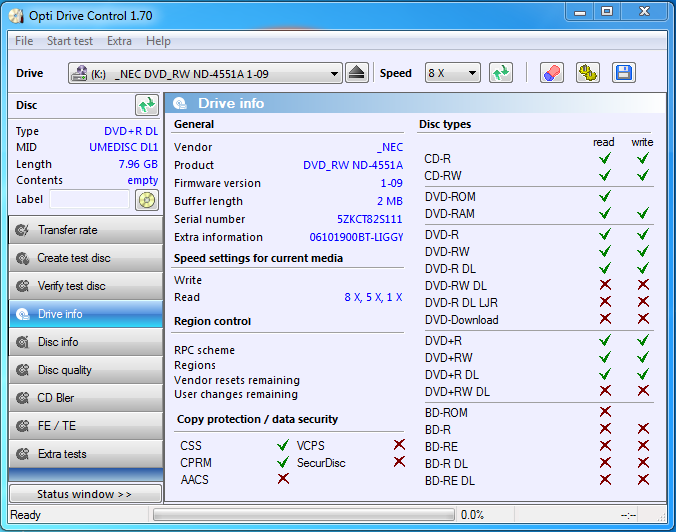676x532 pixels.
Task: Click the Transfer rate disc icon
Action: coord(22,230)
